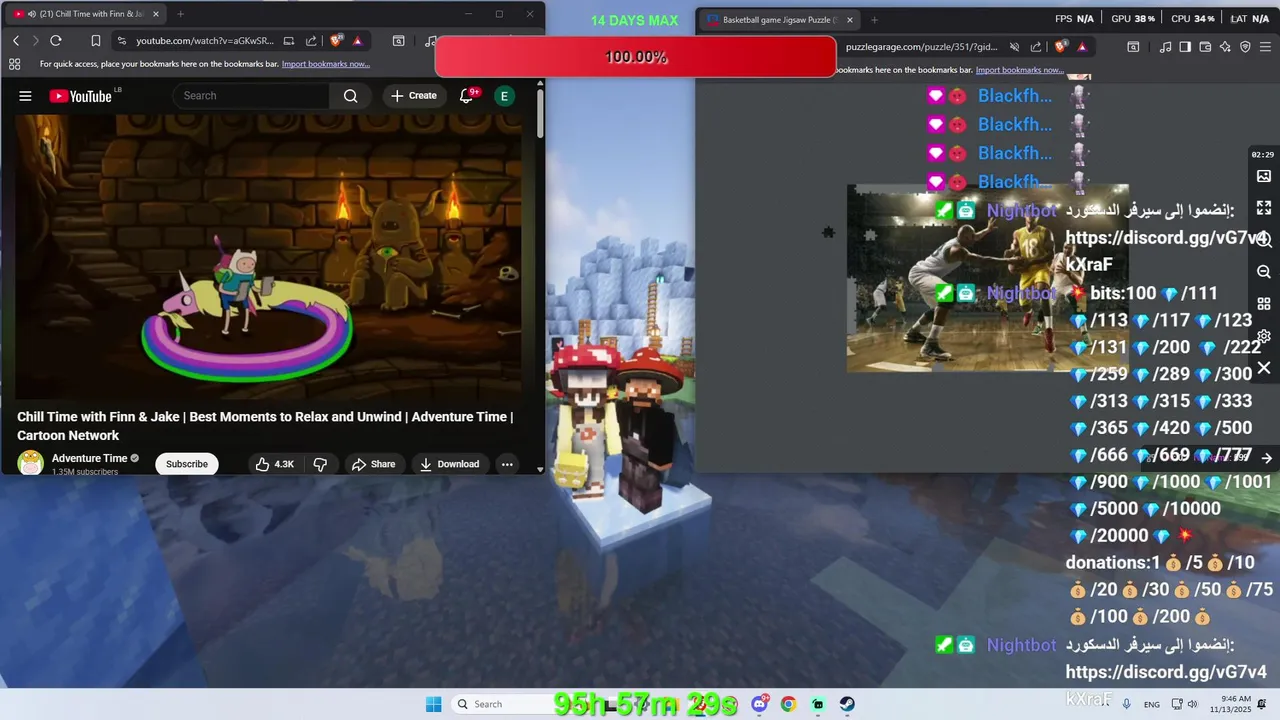This screenshot has width=1280, height=720.
Task: Go to YouTube home via logo
Action: [x=80, y=96]
